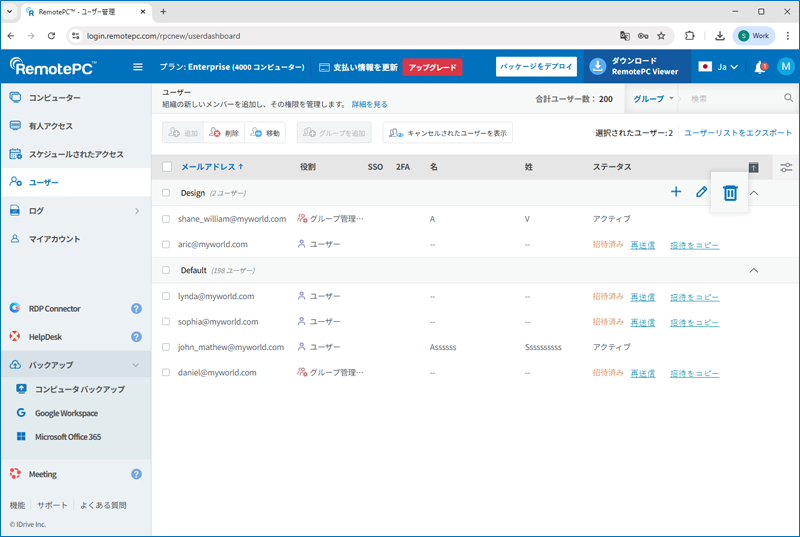Edit the Design group with pencil icon
Viewport: 800px width, 537px height.
pyautogui.click(x=702, y=192)
